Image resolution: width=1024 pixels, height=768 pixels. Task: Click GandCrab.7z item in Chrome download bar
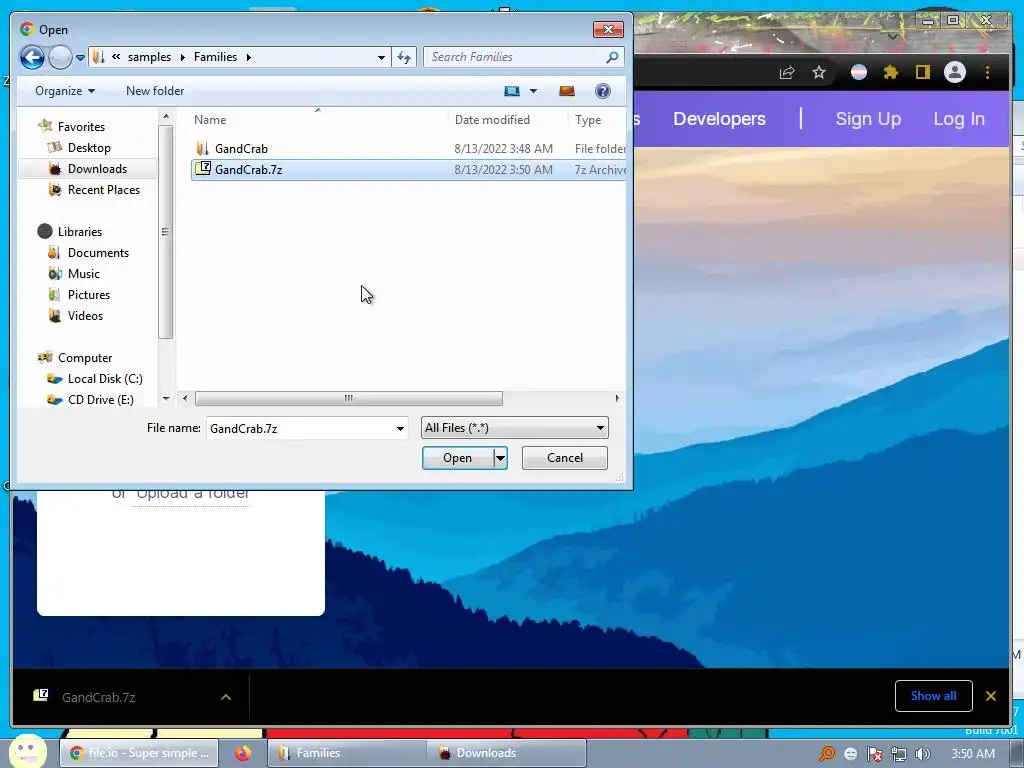(x=98, y=697)
